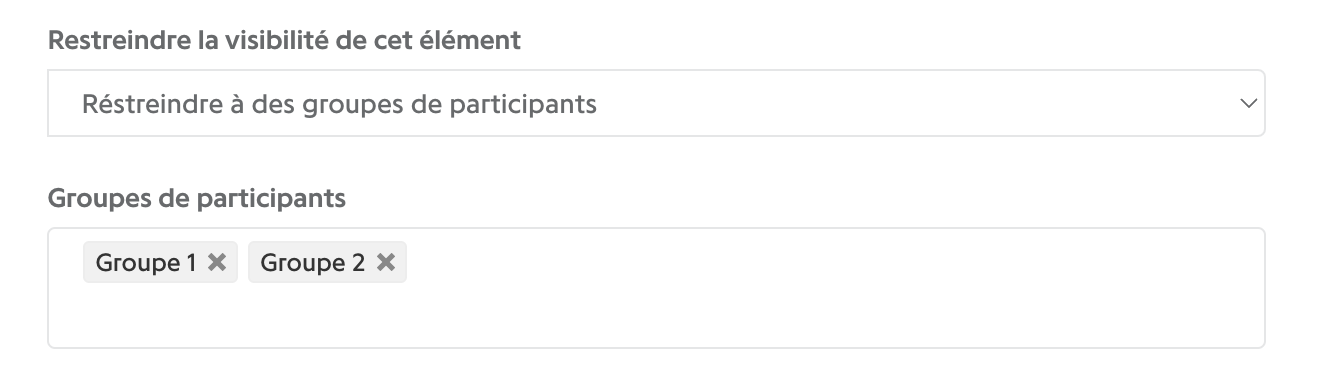Click the cross icon beside Groupe 2
Image resolution: width=1324 pixels, height=370 pixels.
386,263
